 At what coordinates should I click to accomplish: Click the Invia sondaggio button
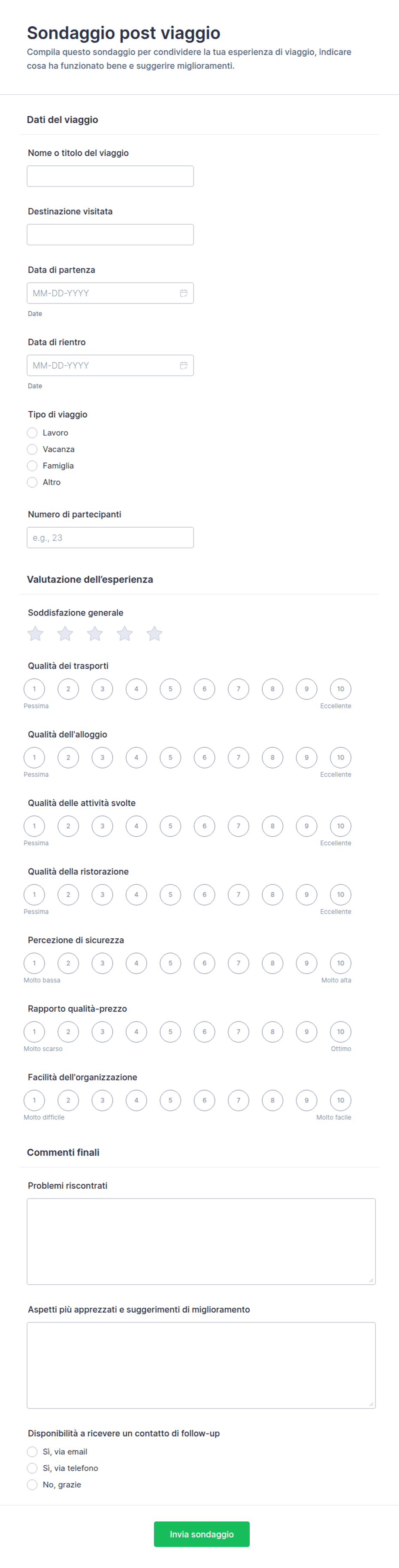[202, 1534]
